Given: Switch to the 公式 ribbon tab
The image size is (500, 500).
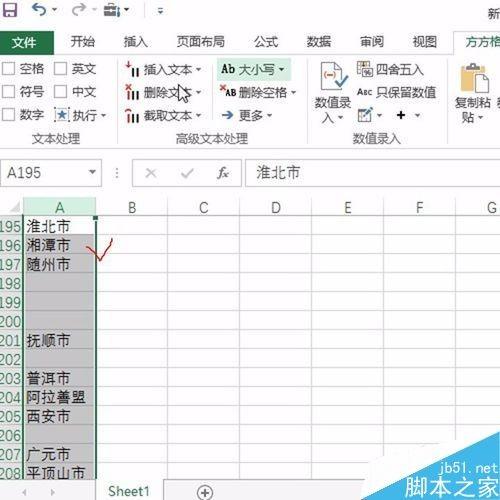Looking at the screenshot, I should [x=266, y=42].
